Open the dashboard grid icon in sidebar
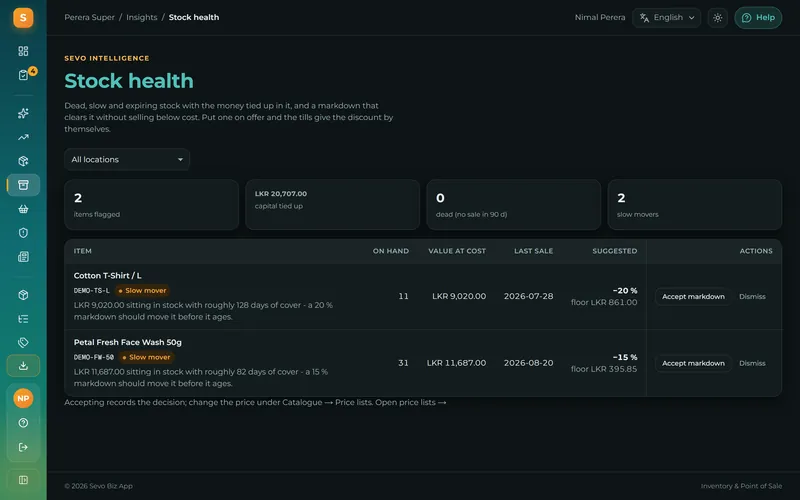 coord(23,51)
